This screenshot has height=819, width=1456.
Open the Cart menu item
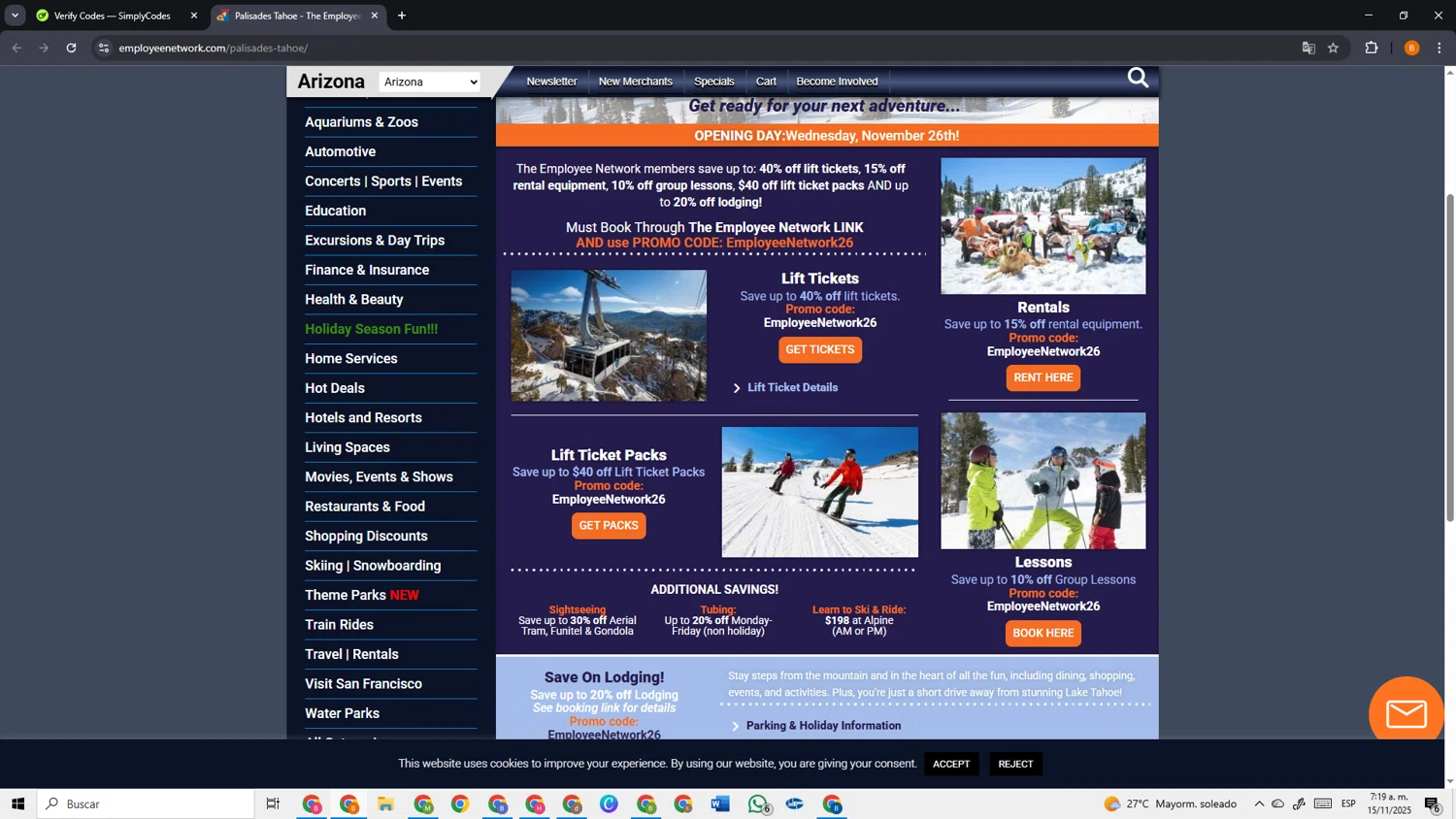pyautogui.click(x=766, y=82)
